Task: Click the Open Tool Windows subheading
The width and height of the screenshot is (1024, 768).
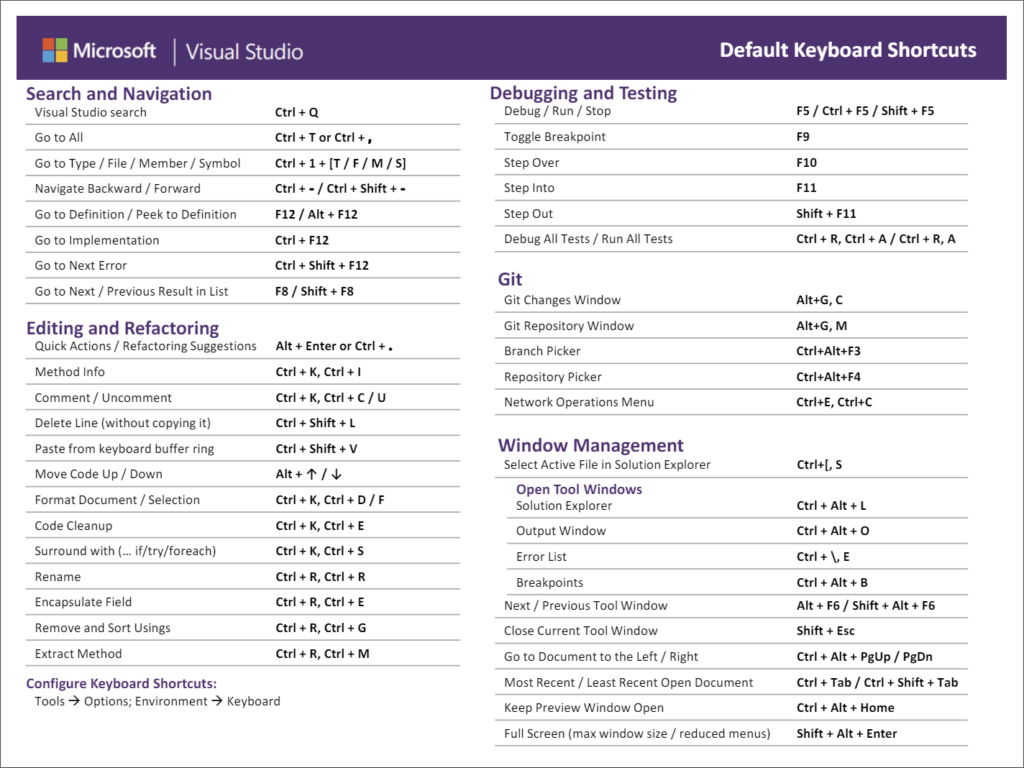Action: pyautogui.click(x=578, y=489)
